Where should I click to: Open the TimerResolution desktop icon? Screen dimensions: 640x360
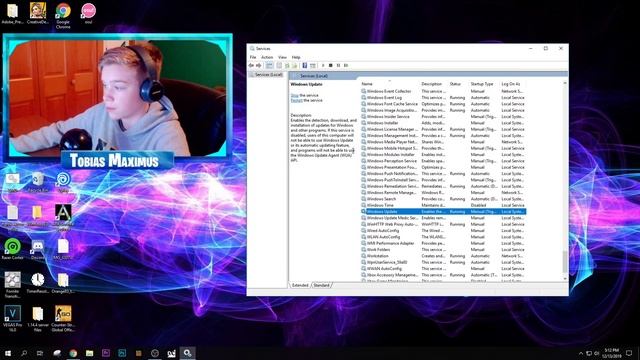pos(38,283)
